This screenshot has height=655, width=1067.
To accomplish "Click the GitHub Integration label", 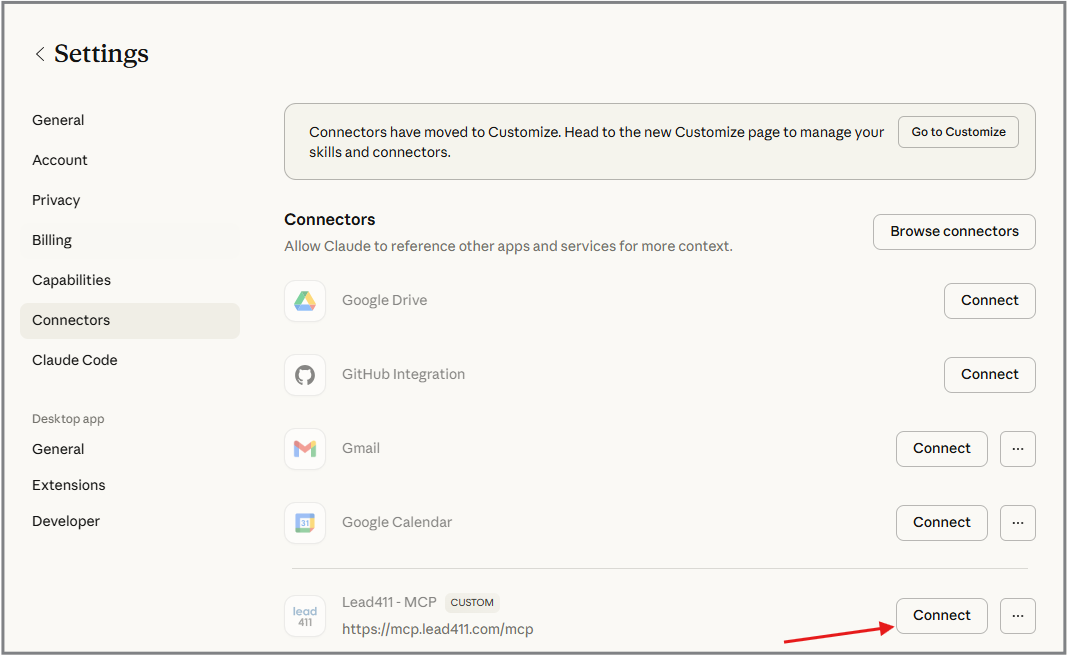I will 404,375.
